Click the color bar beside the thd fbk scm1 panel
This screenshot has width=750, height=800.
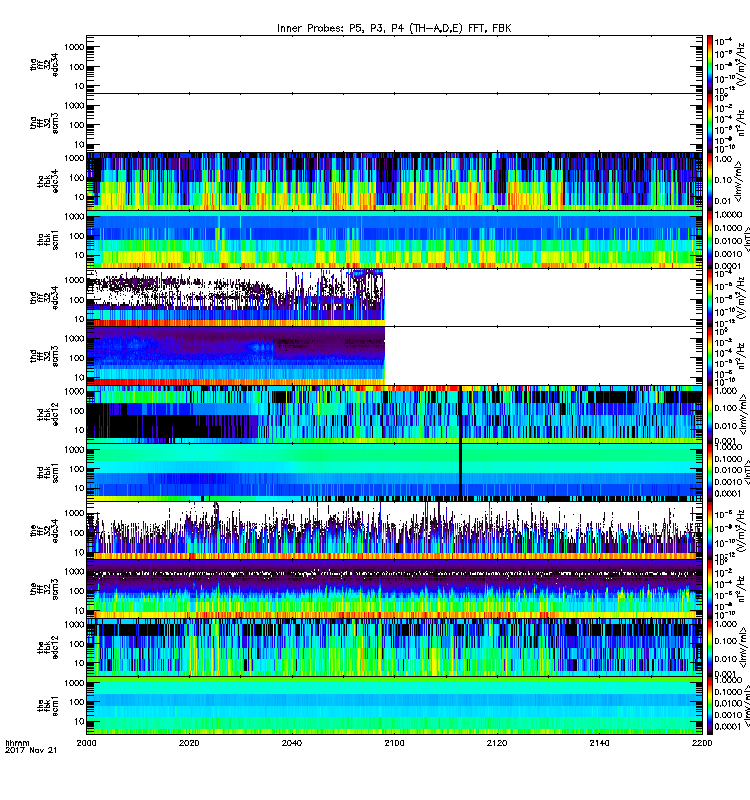click(710, 472)
